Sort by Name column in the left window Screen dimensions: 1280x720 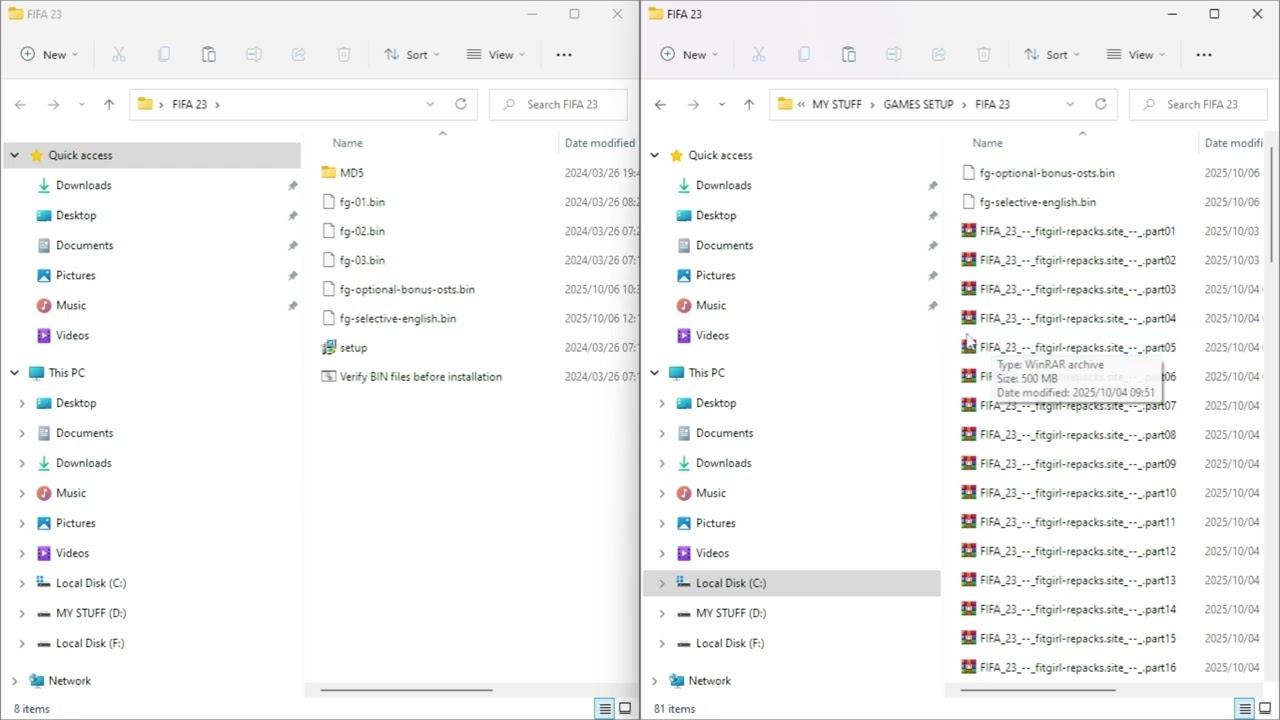click(348, 143)
